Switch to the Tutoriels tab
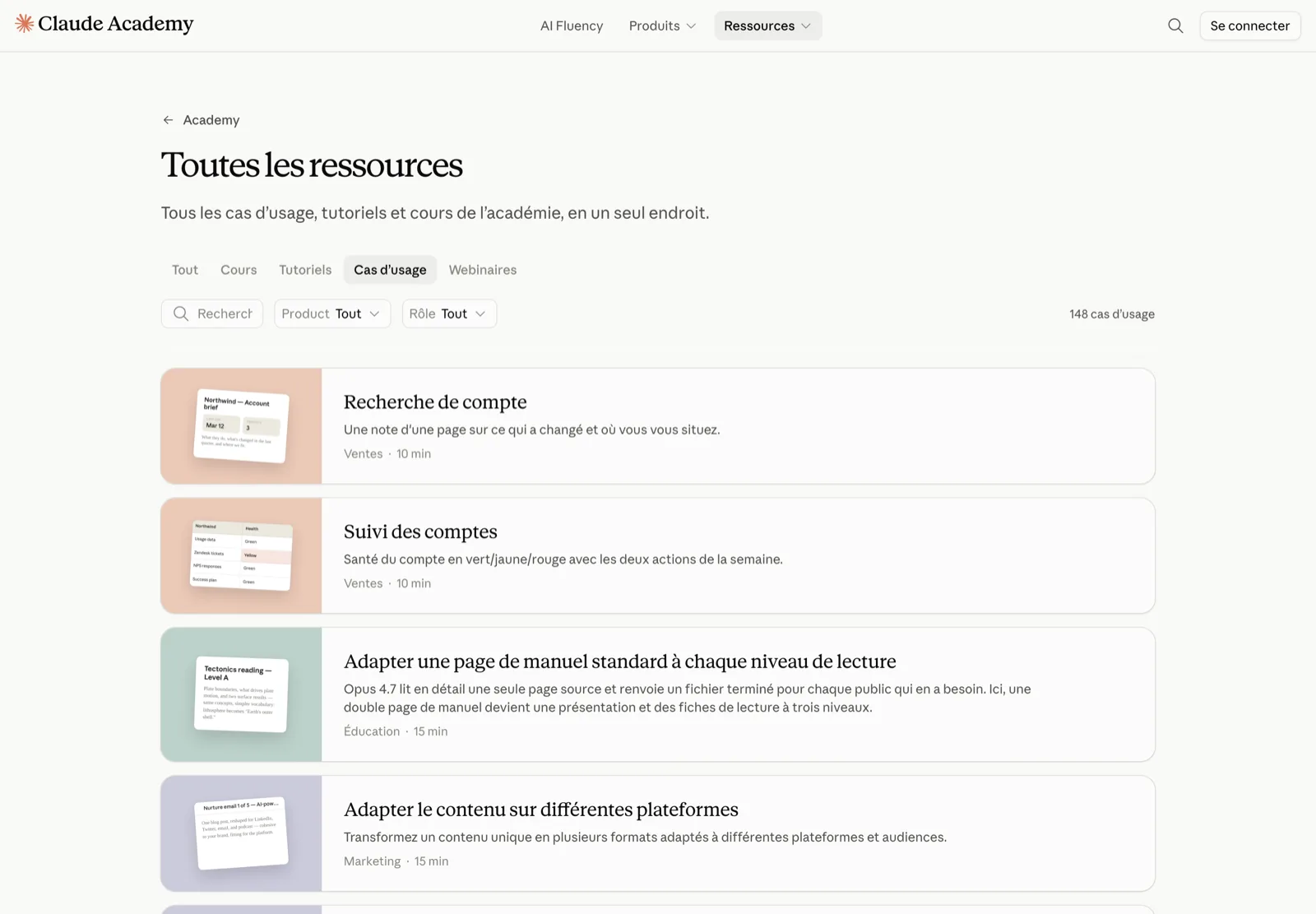The height and width of the screenshot is (914, 1316). click(305, 270)
